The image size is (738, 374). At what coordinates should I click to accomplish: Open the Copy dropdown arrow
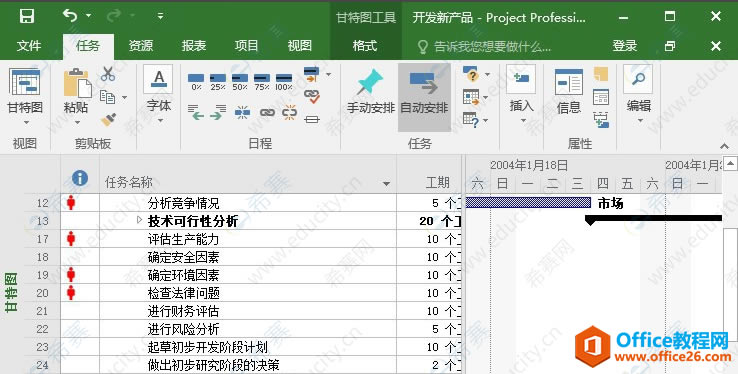click(x=125, y=97)
